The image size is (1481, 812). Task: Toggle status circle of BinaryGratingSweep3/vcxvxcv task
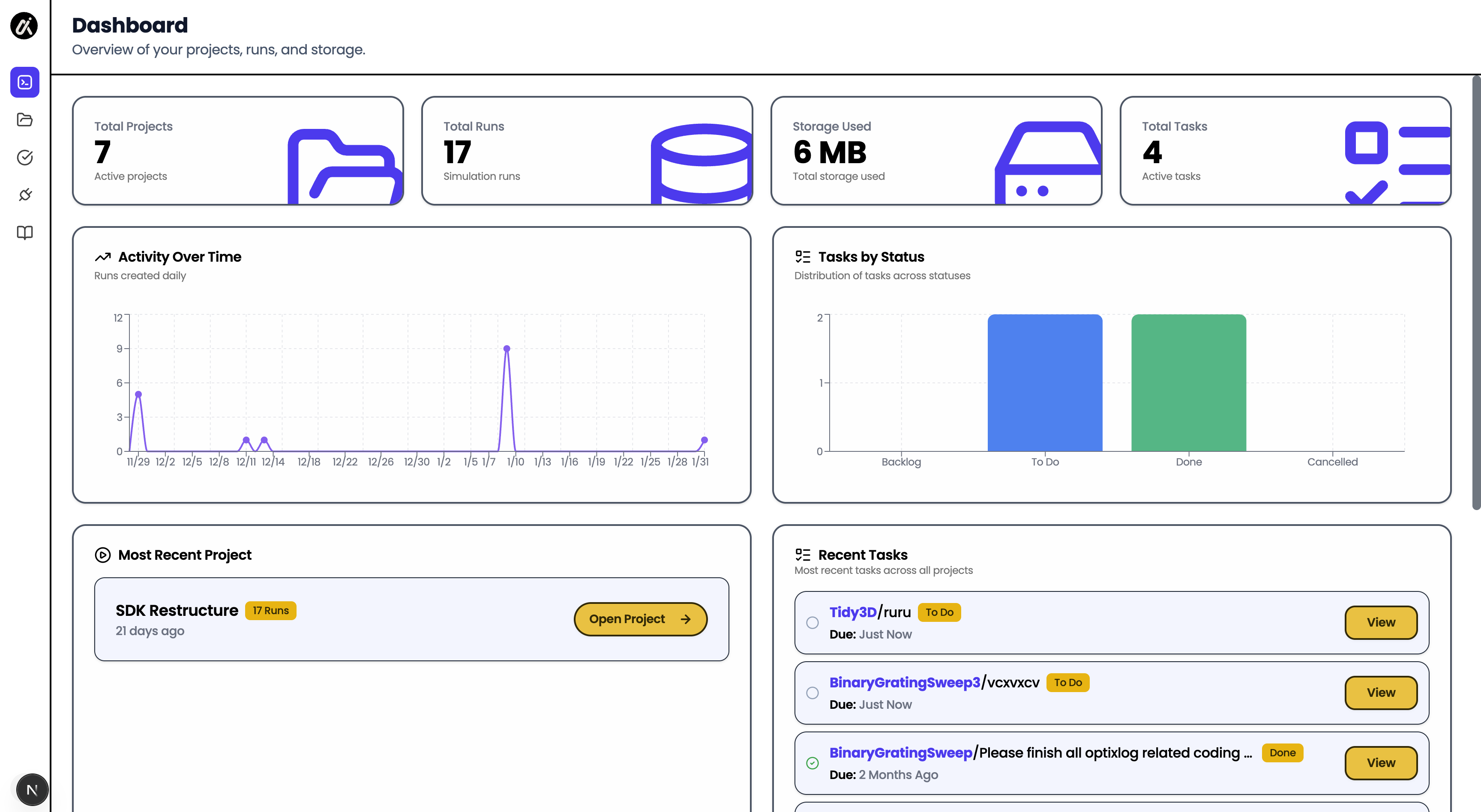[x=812, y=693]
